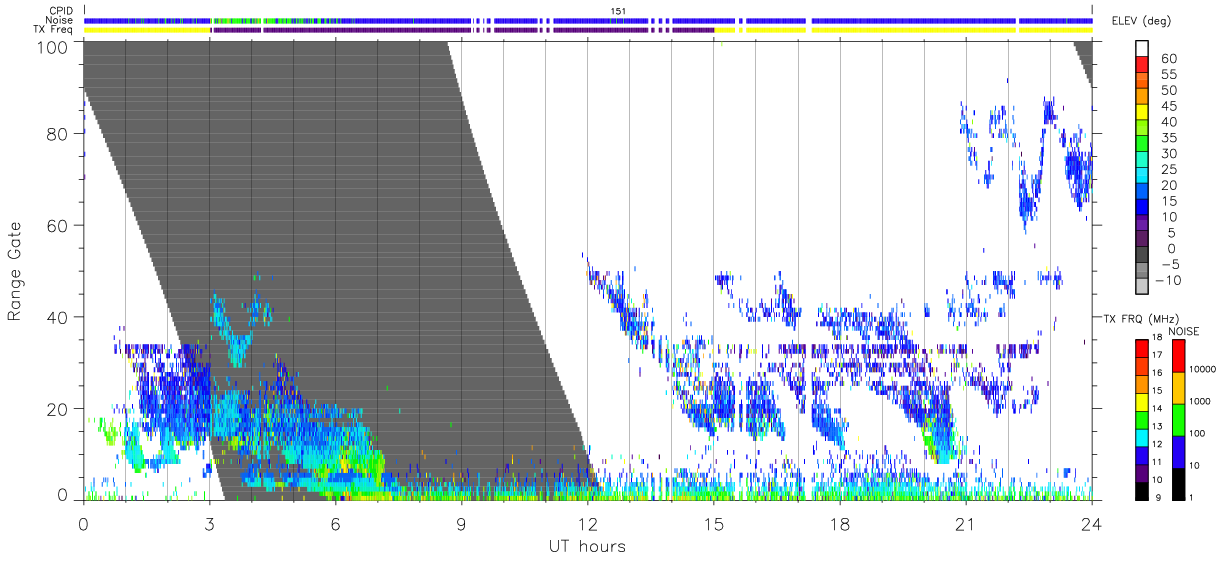Pick cyan TX FRQ swatch between 12 and 13
This screenshot has width=1228, height=567.
point(1142,437)
